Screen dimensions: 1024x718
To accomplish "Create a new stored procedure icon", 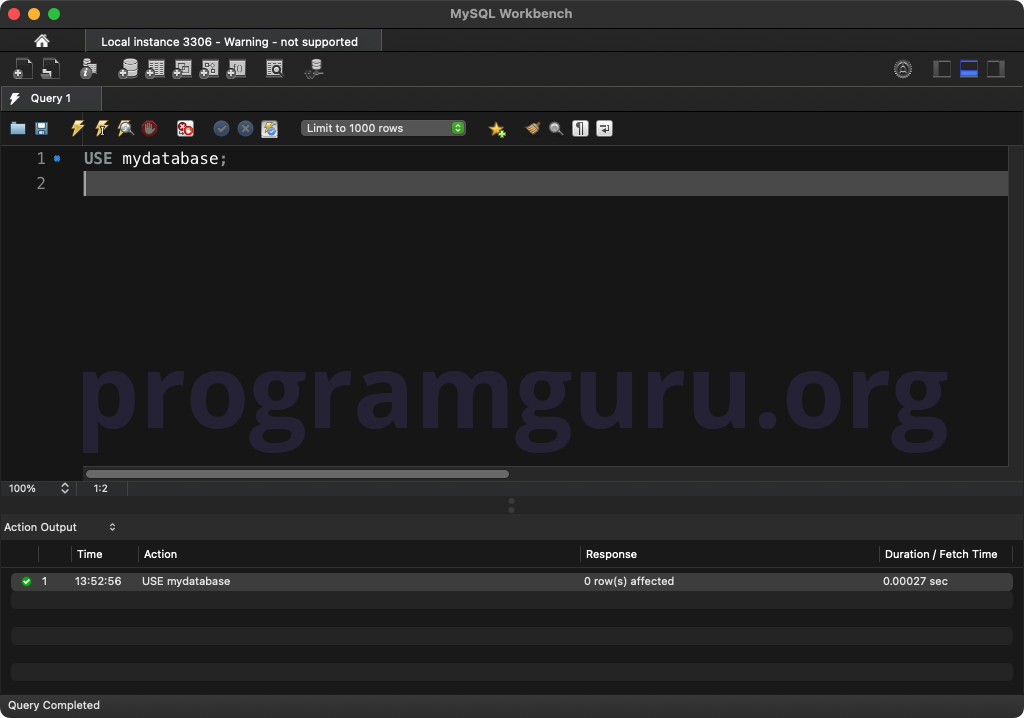I will (209, 69).
